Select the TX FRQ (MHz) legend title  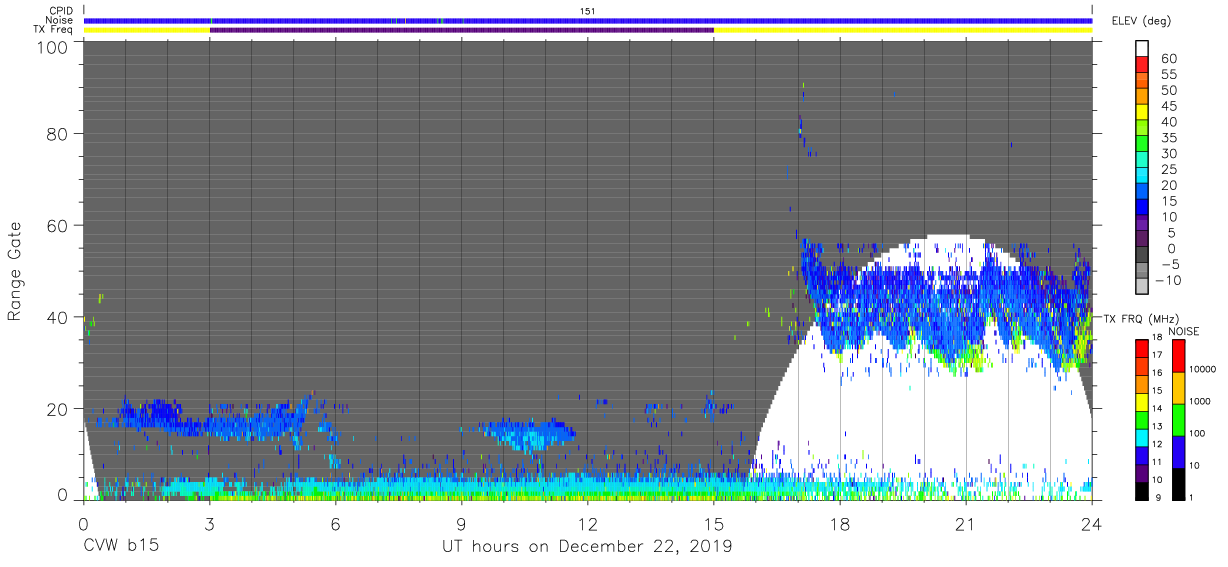coord(1139,319)
